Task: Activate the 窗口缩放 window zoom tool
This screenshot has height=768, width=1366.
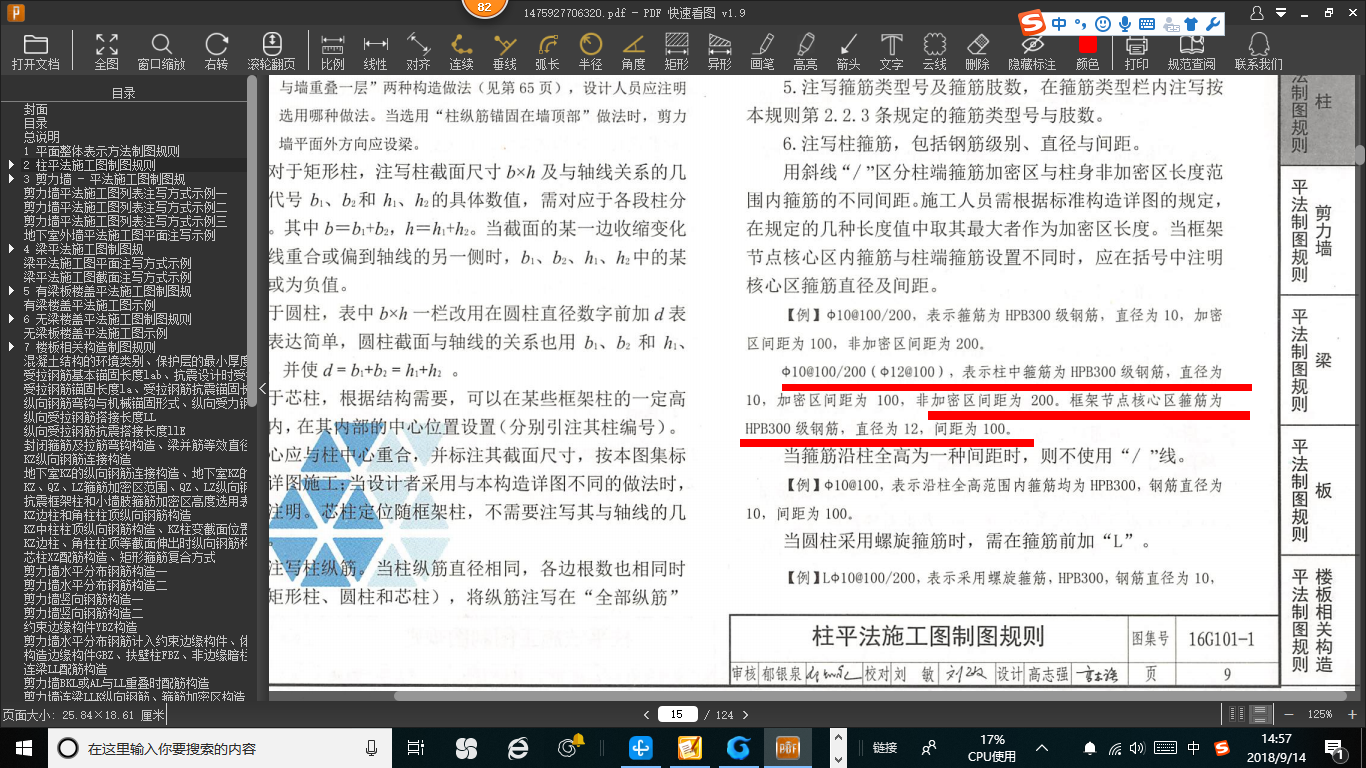Action: coord(161,52)
